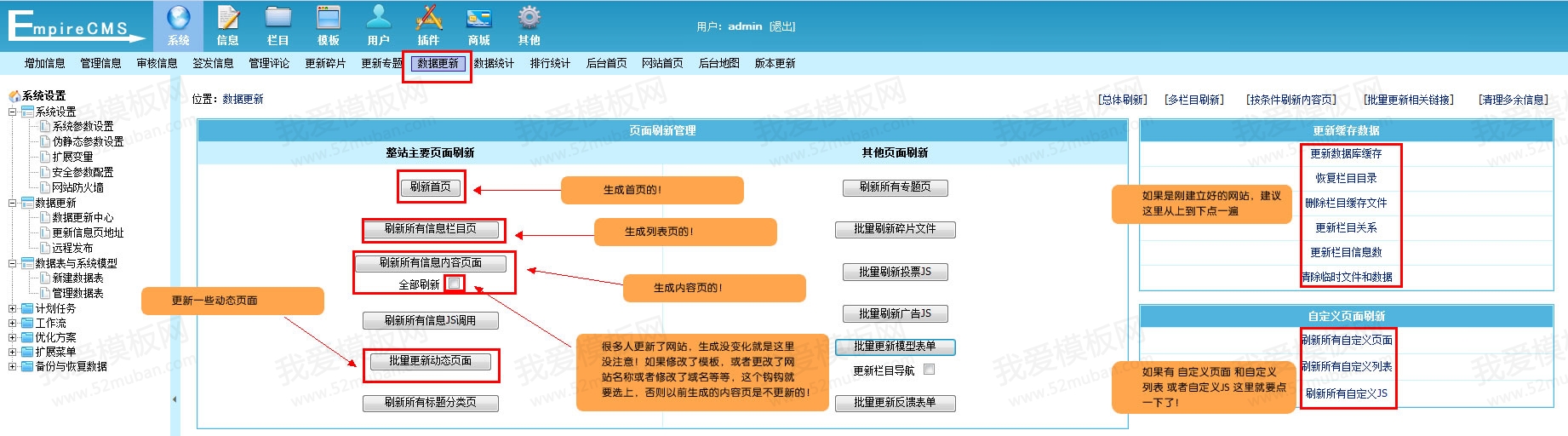Expand the 优化方案 tree node
The width and height of the screenshot is (1568, 436).
coord(12,338)
